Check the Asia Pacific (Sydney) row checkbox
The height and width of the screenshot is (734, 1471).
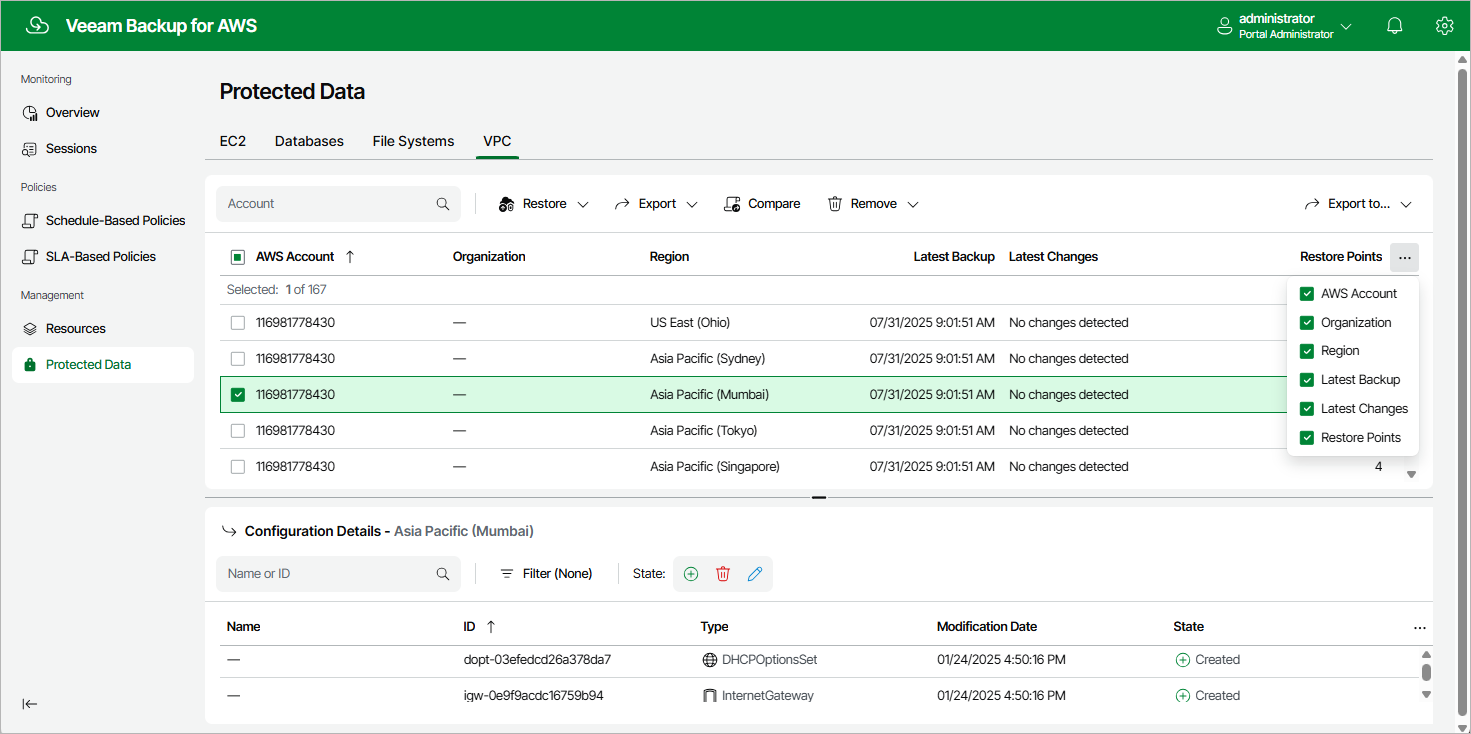tap(238, 359)
